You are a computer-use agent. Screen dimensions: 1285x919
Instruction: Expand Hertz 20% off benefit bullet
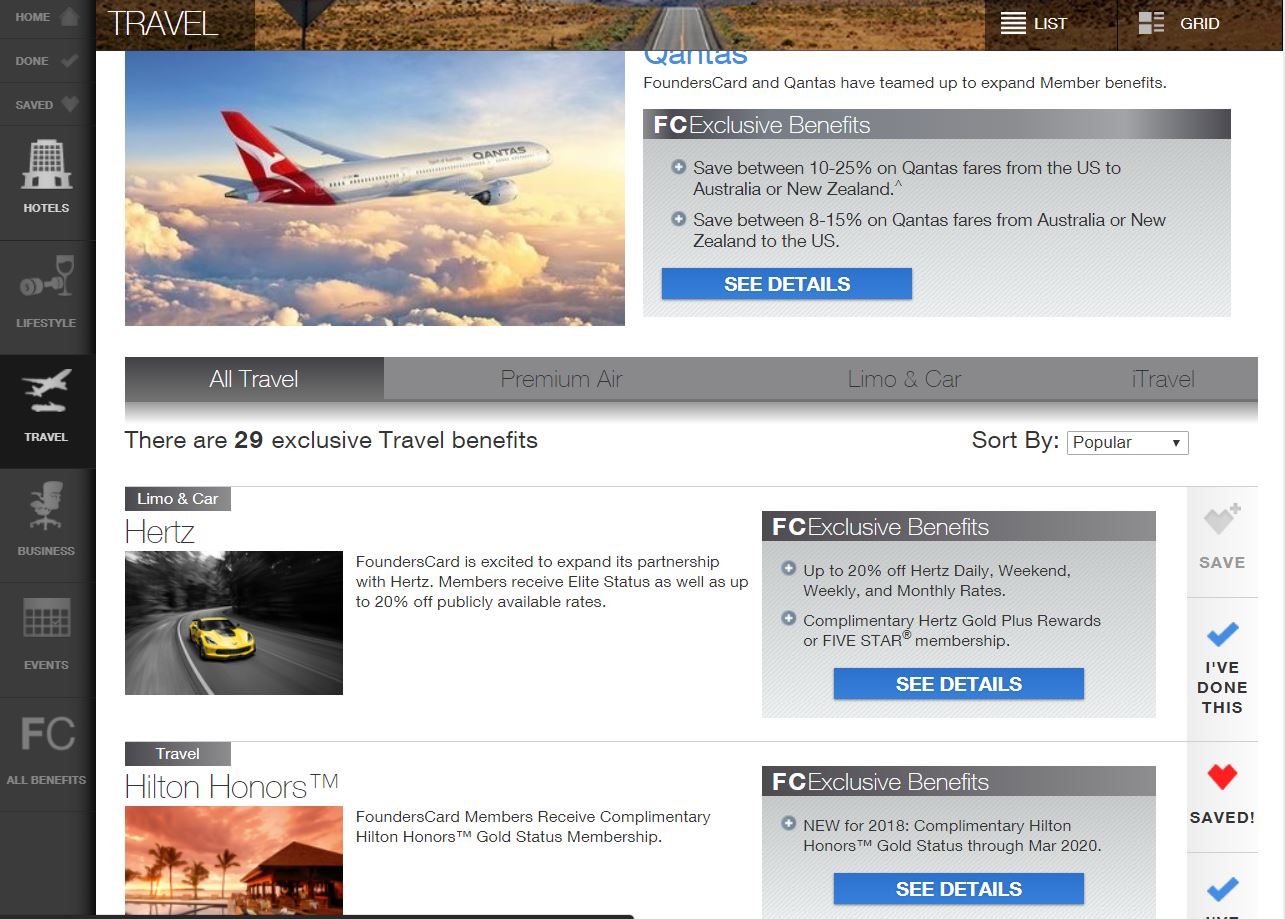tap(789, 569)
